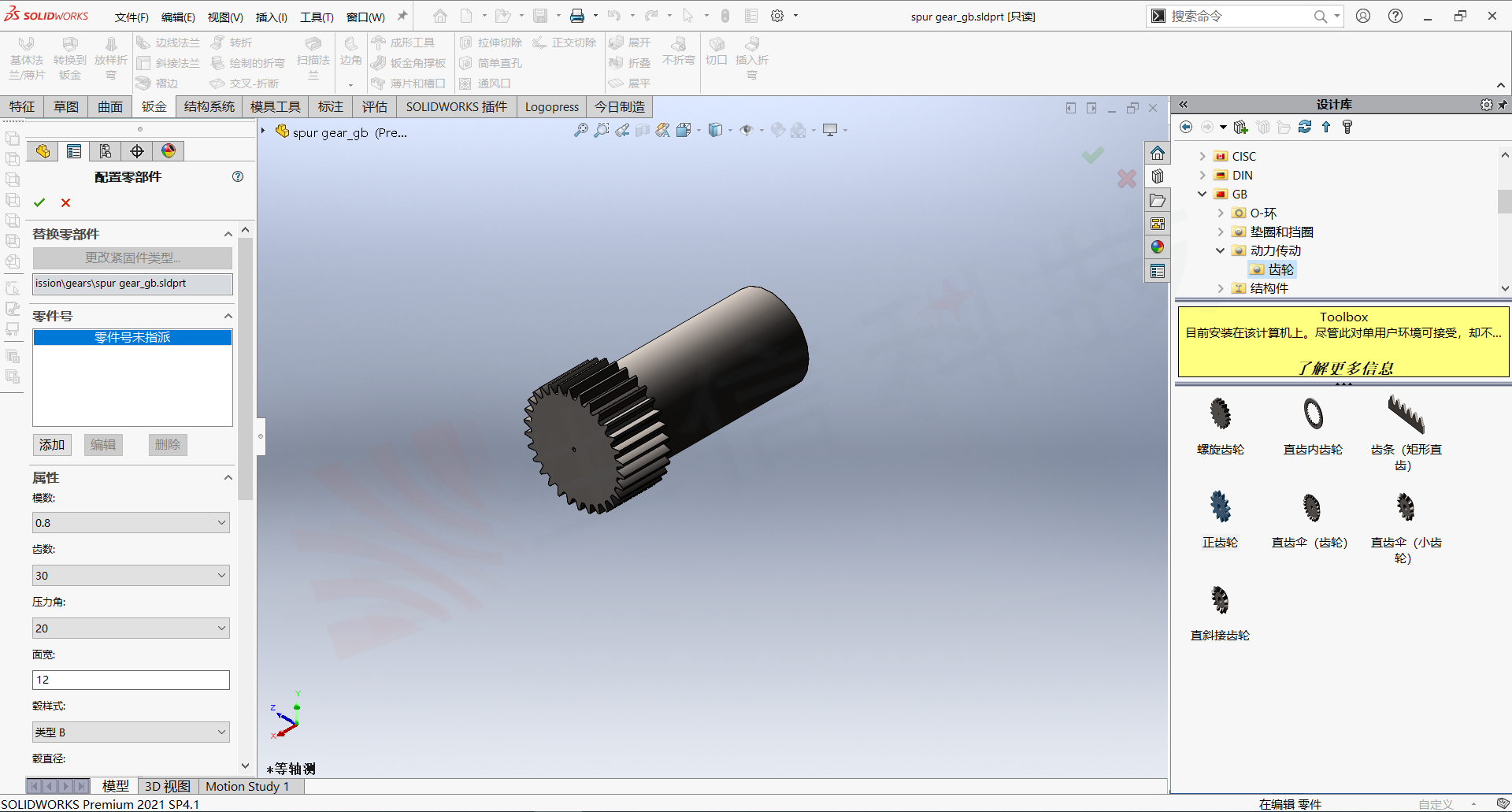Viewport: 1512px width, 812px height.
Task: Refresh the Design Library
Action: 1305,127
